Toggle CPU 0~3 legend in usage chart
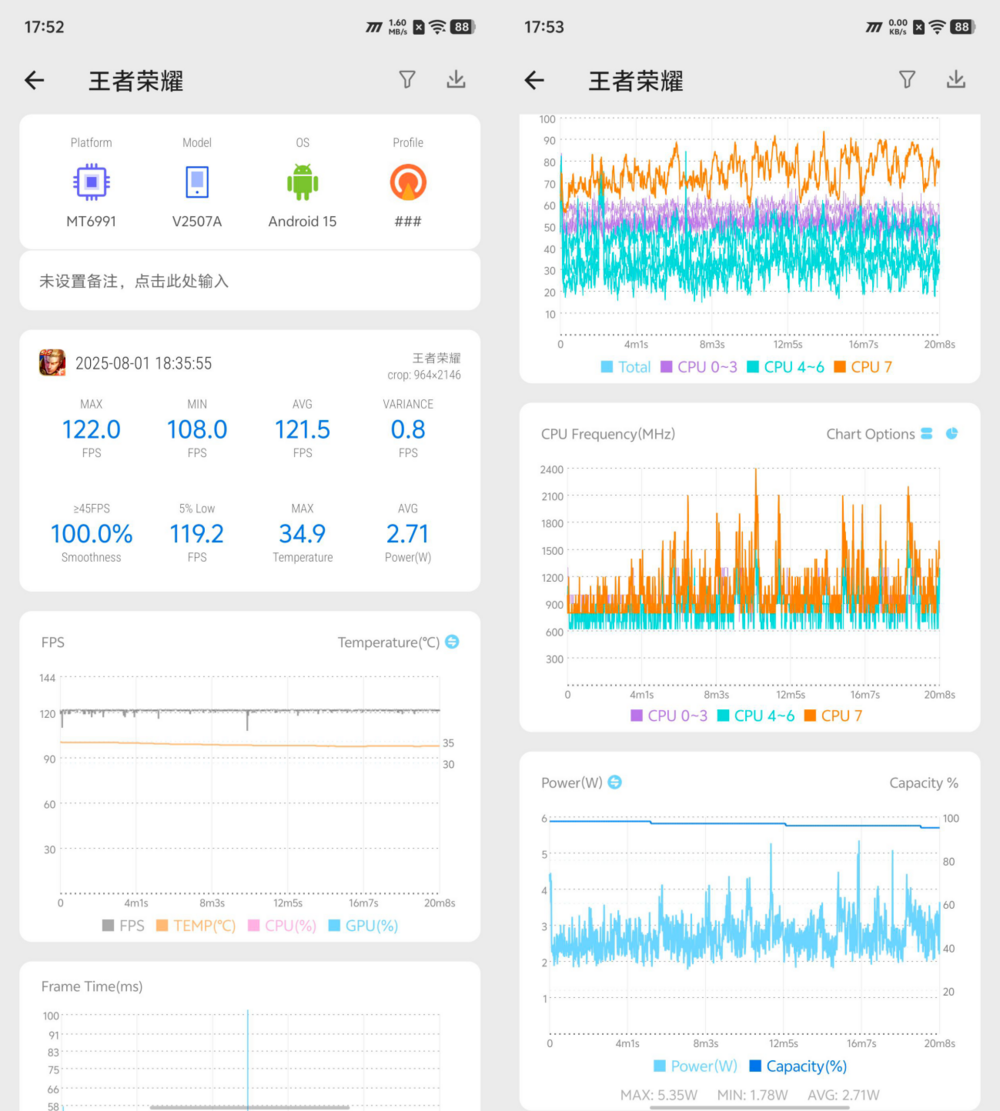Image resolution: width=1000 pixels, height=1111 pixels. (699, 367)
